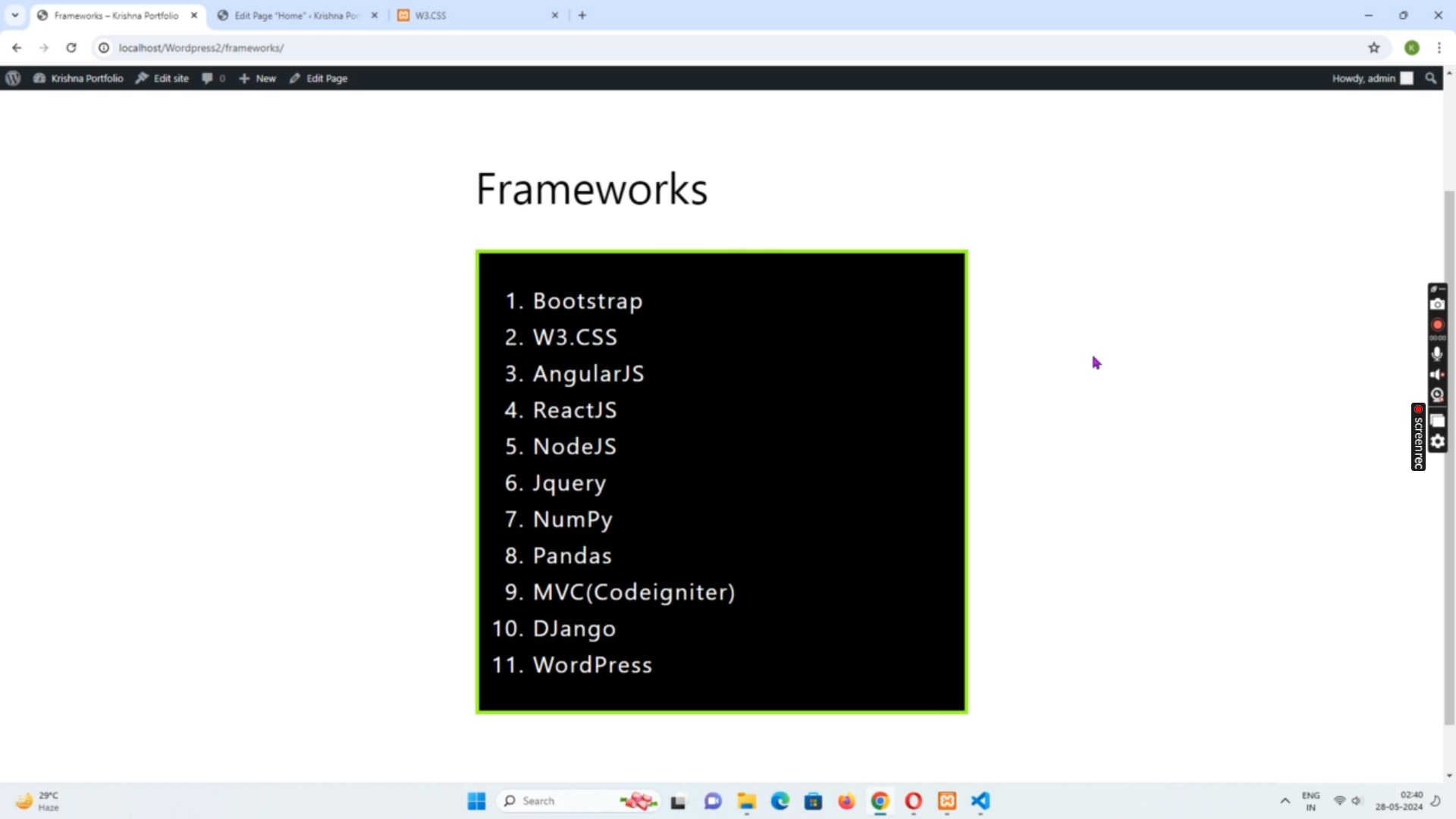This screenshot has height=819, width=1456.
Task: Click the W3.CSS list item
Action: (575, 337)
